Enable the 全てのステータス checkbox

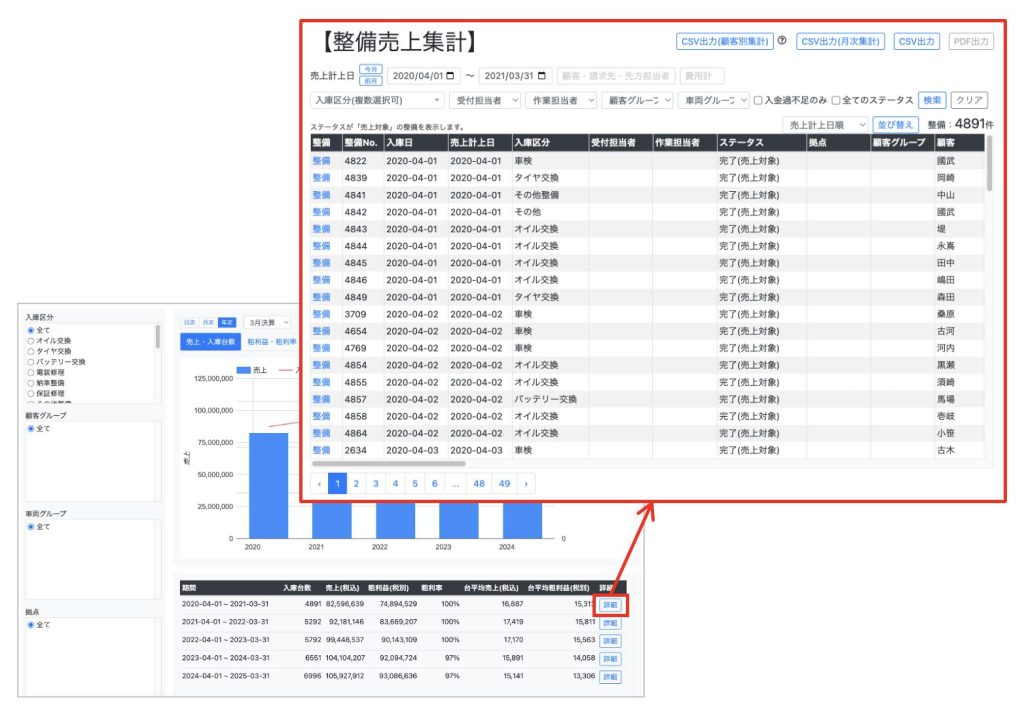836,100
